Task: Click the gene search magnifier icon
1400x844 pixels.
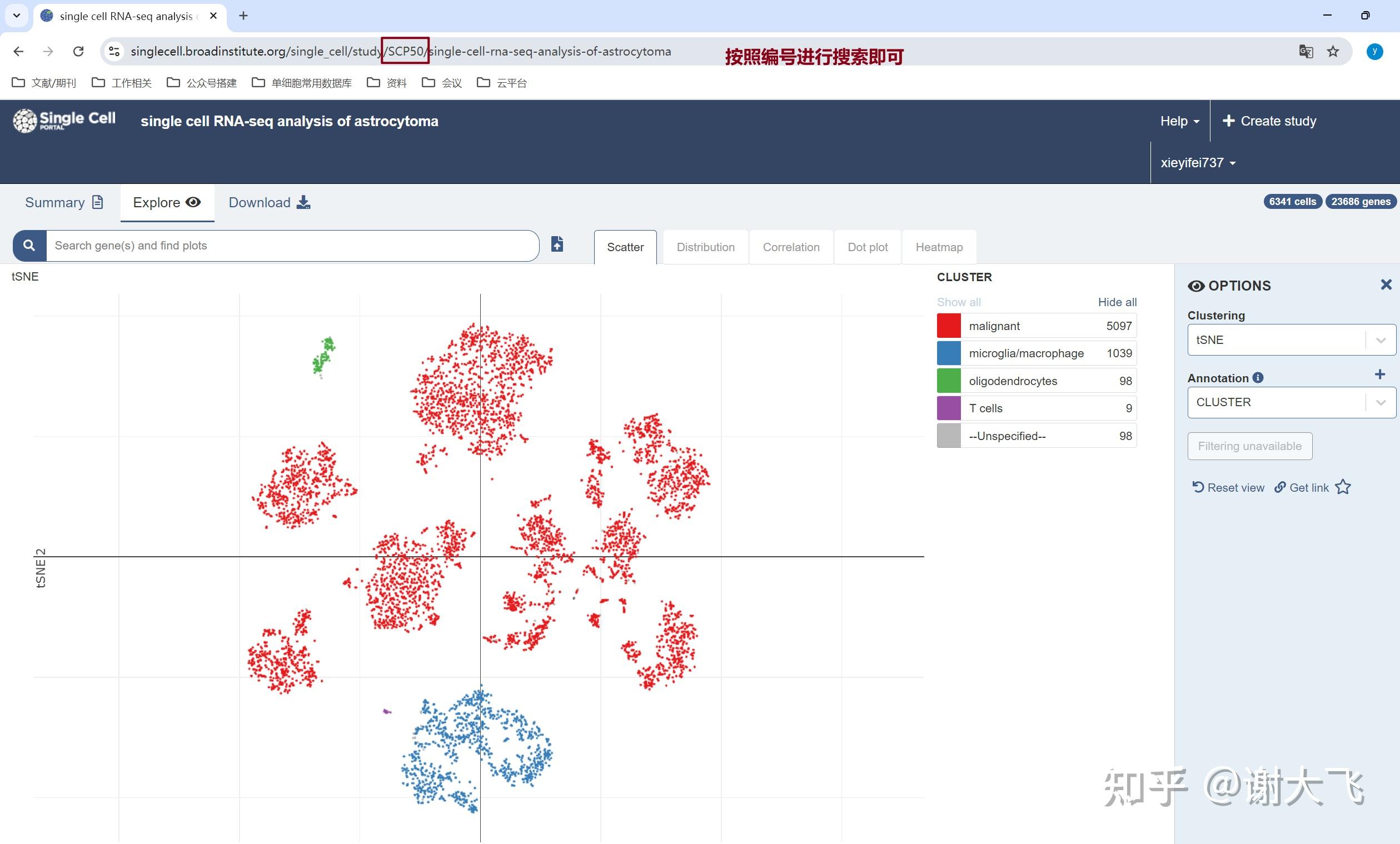Action: 29,246
